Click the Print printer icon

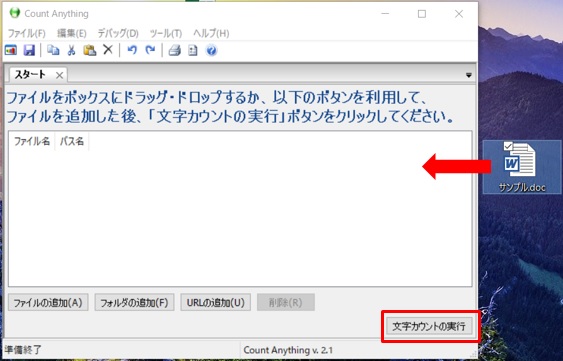pyautogui.click(x=175, y=50)
